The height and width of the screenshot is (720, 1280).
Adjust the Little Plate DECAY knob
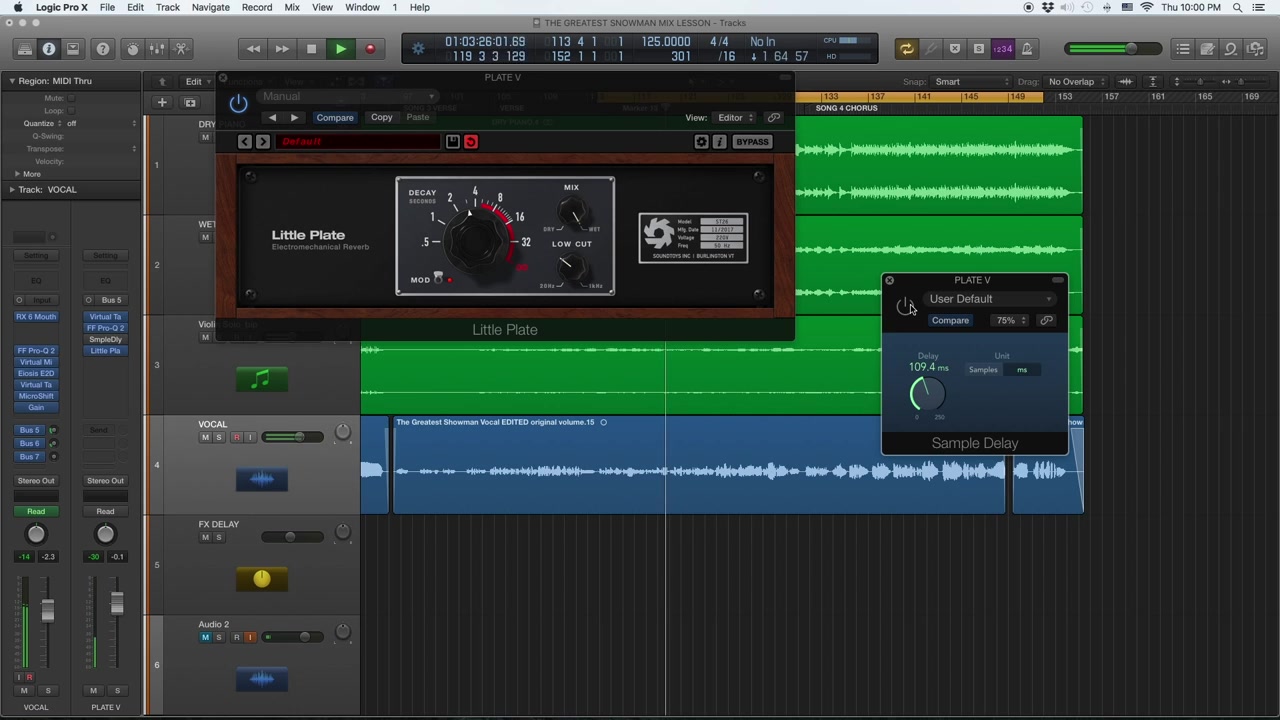point(477,237)
